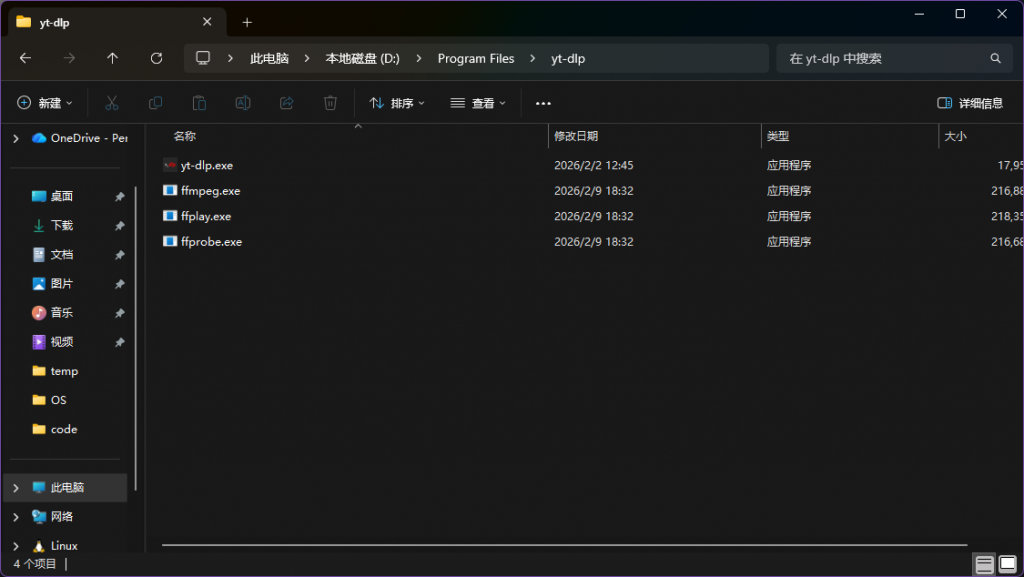Open the 查看 view dropdown
The width and height of the screenshot is (1024, 577).
tap(478, 103)
